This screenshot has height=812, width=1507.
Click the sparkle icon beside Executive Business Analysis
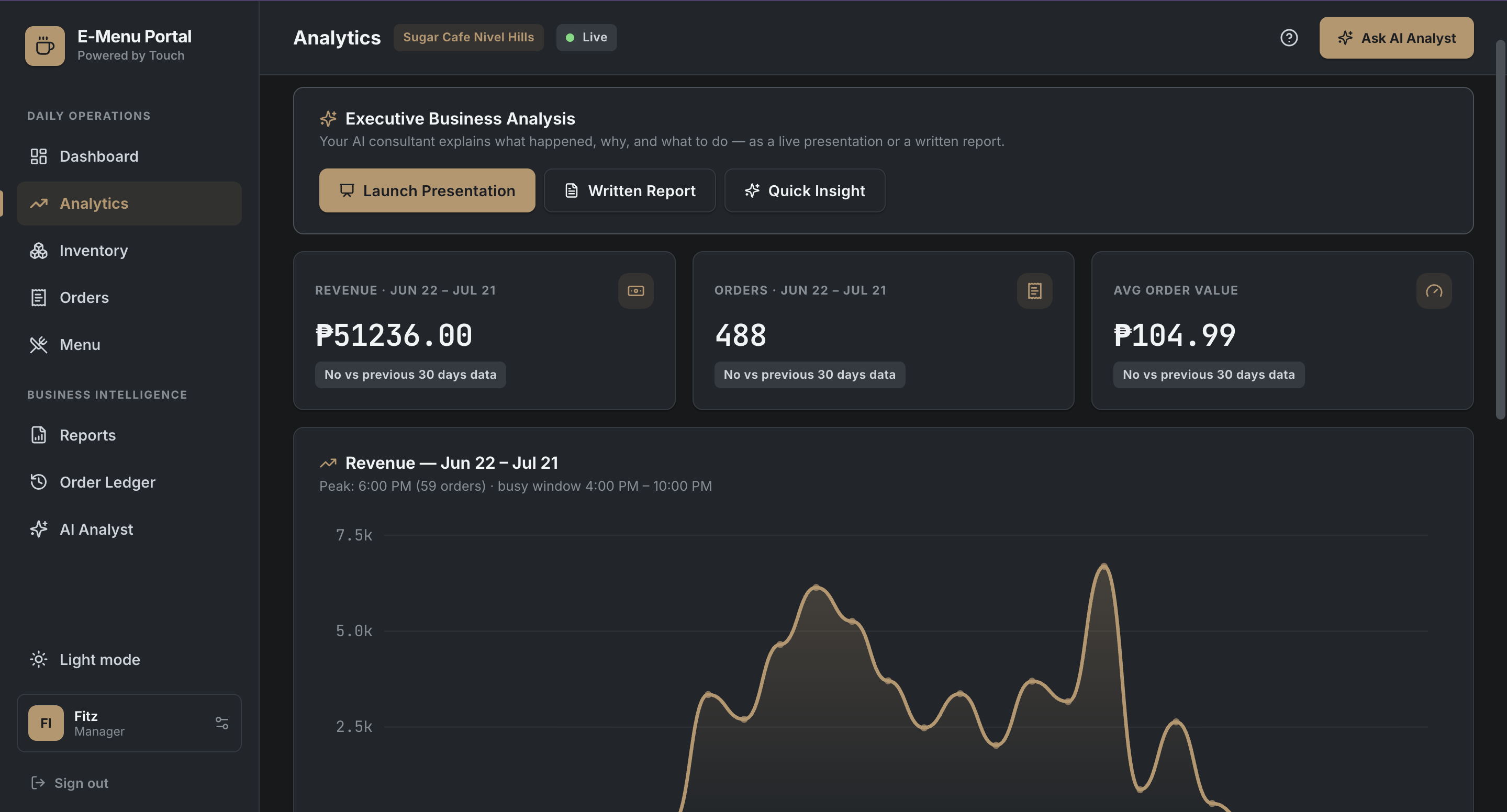(x=328, y=119)
